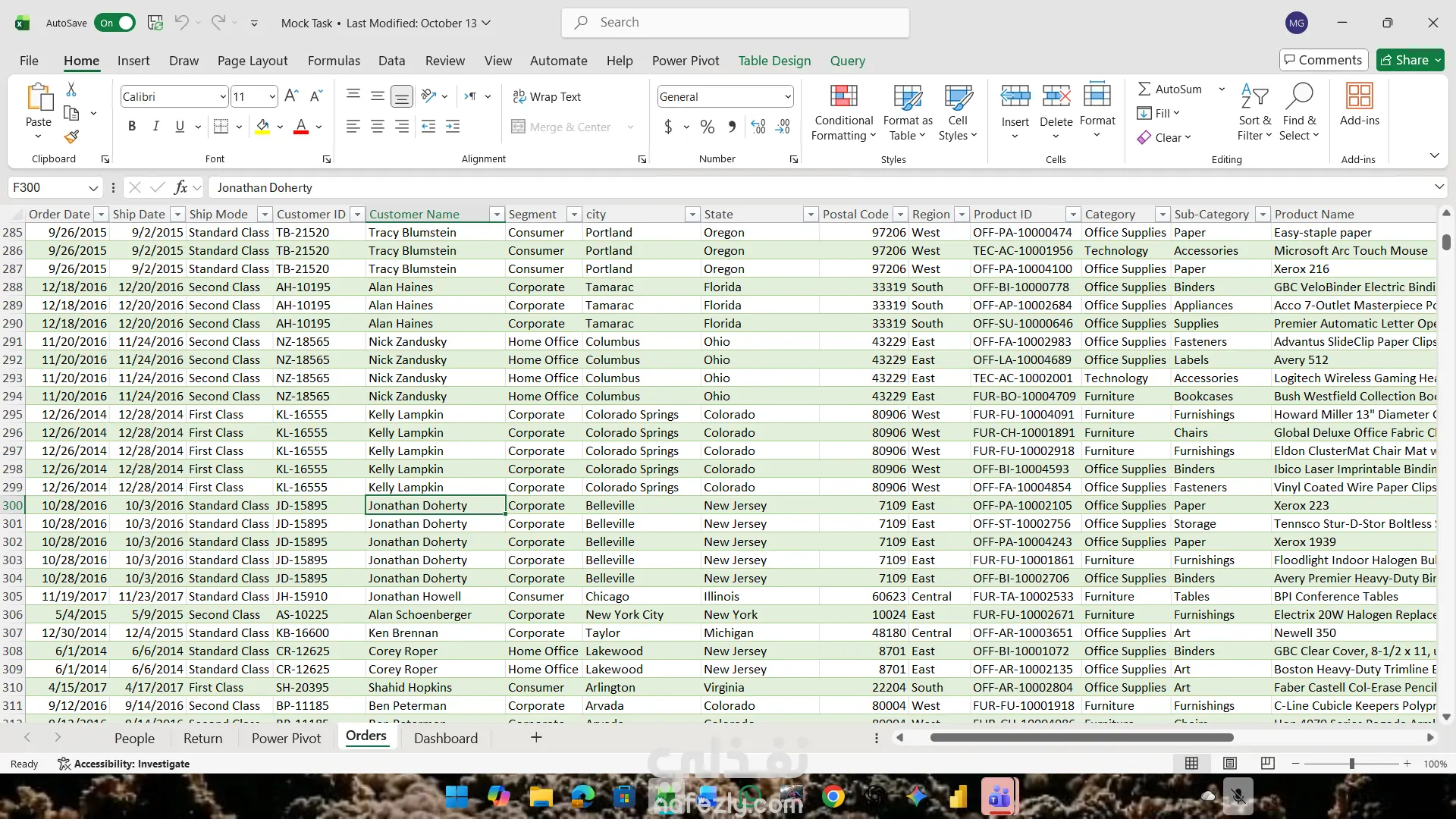This screenshot has height=819, width=1456.
Task: Open the General number format dropdown
Action: point(788,96)
